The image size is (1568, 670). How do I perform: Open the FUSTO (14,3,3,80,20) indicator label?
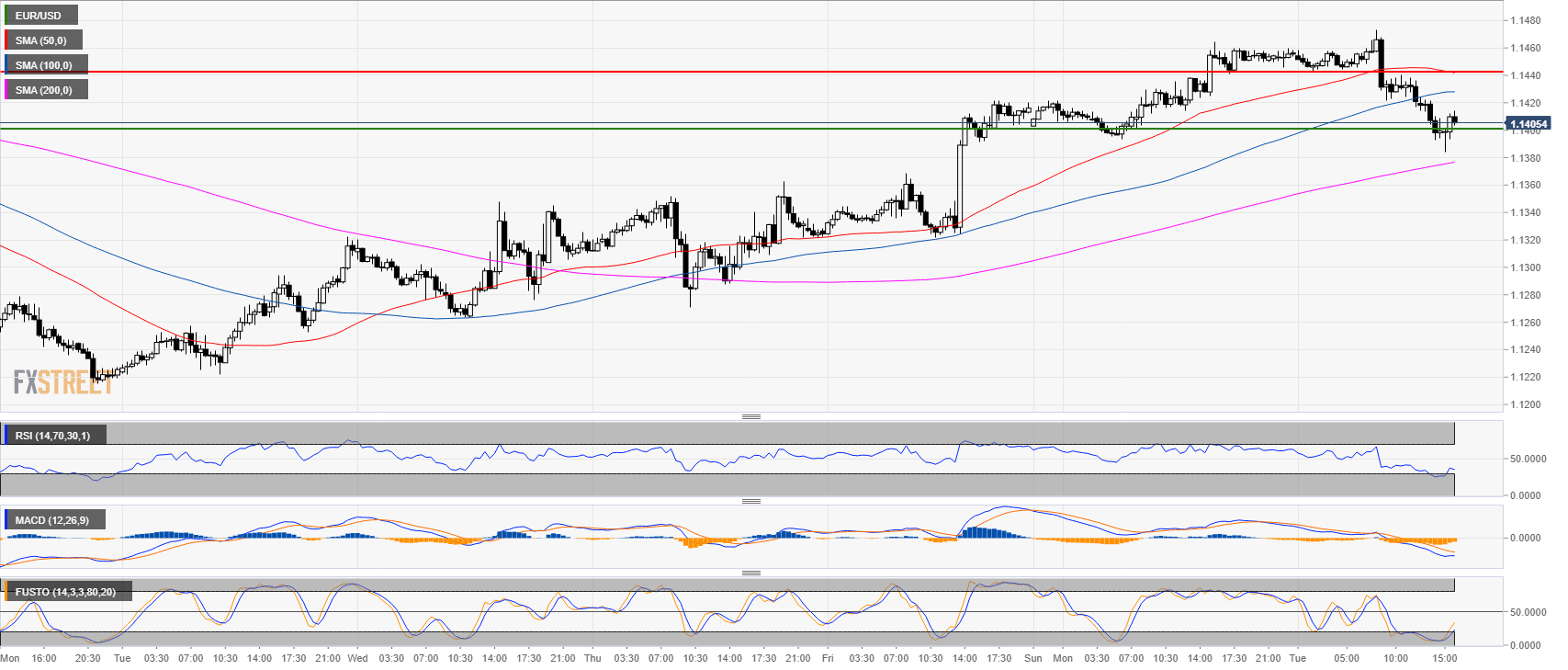coord(66,592)
